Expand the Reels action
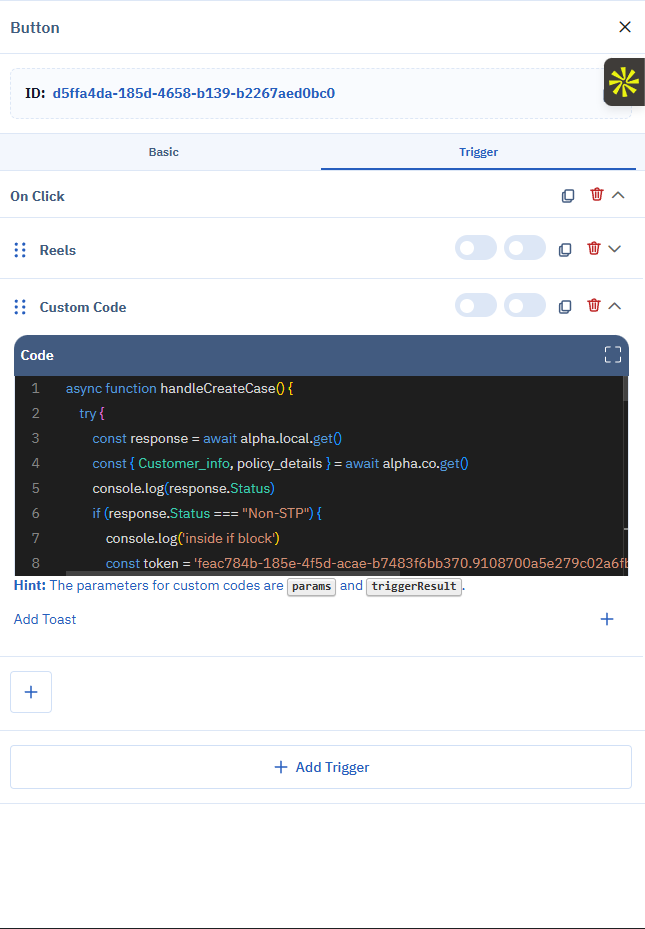The image size is (645, 929). tap(615, 249)
